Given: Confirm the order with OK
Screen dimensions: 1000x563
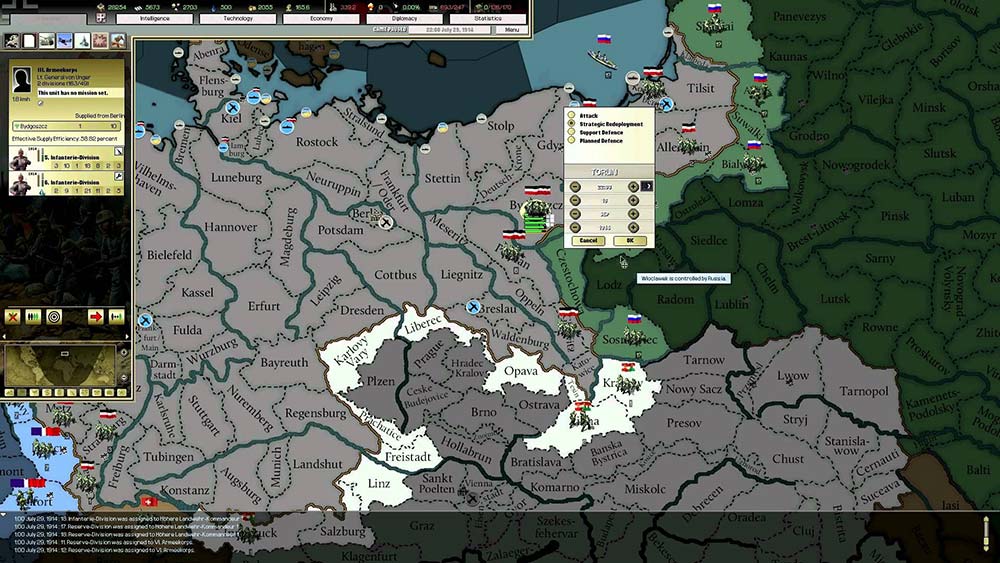Looking at the screenshot, I should point(630,241).
